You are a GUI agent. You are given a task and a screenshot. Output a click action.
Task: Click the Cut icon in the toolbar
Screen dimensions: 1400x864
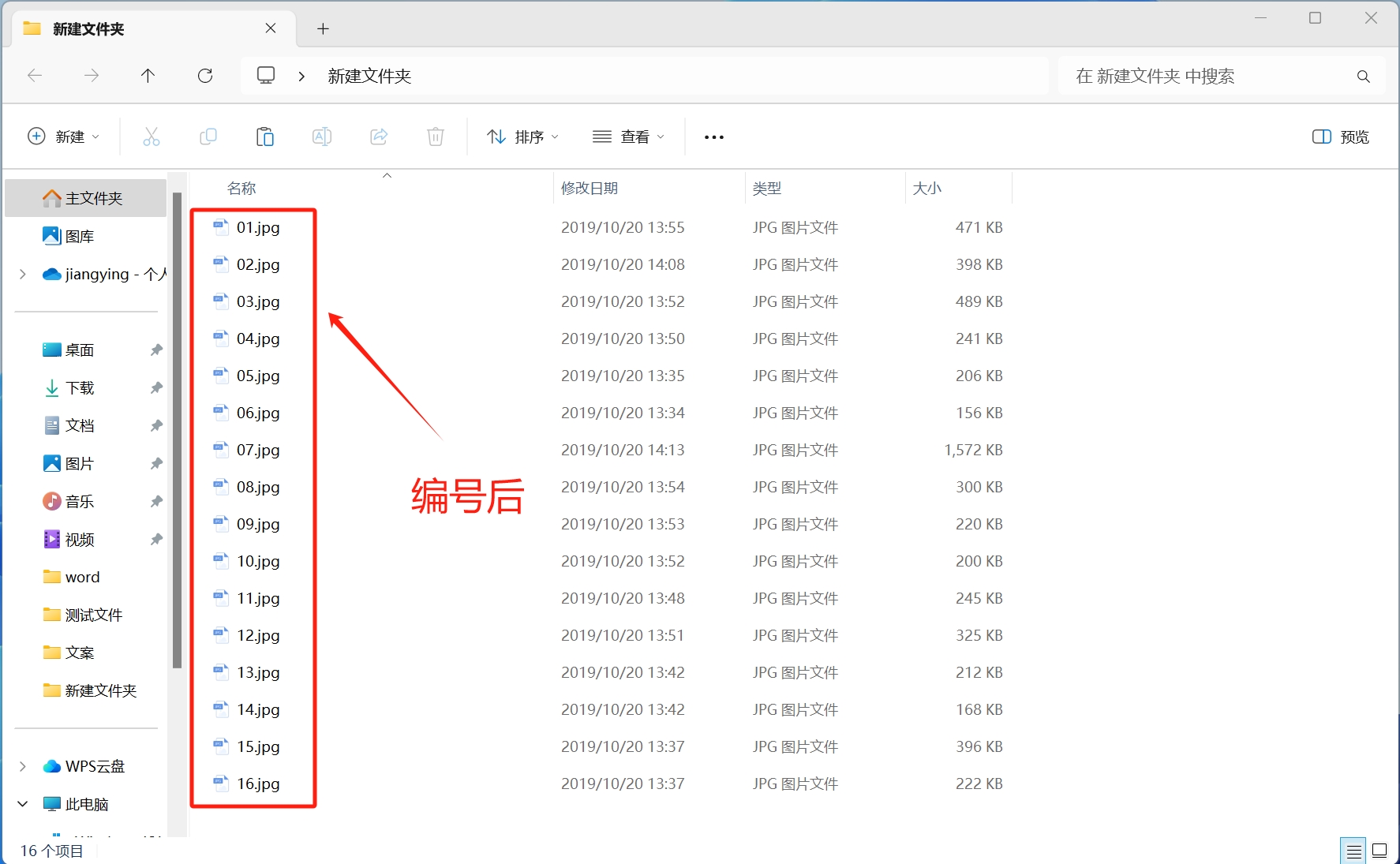click(x=152, y=136)
